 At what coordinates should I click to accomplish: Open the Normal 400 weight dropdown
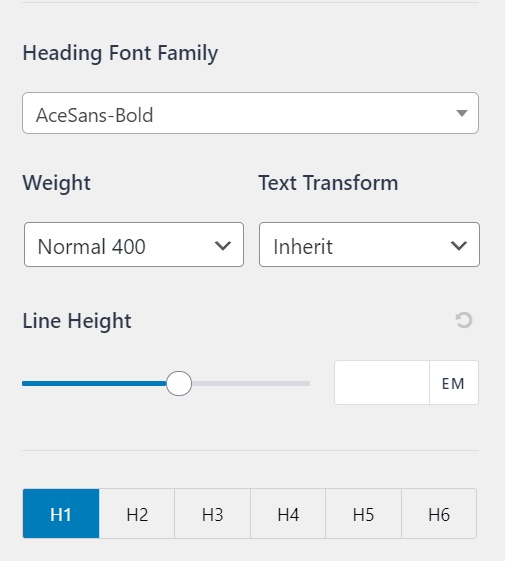point(134,245)
